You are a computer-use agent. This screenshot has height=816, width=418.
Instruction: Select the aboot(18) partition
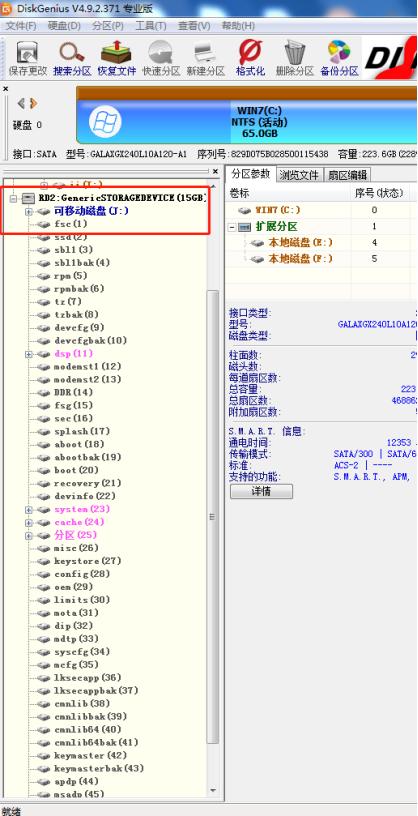(79, 444)
